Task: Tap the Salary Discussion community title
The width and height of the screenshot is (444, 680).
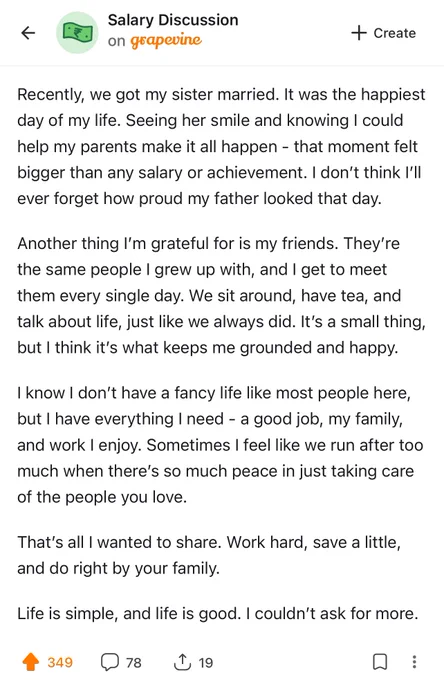Action: tap(173, 20)
